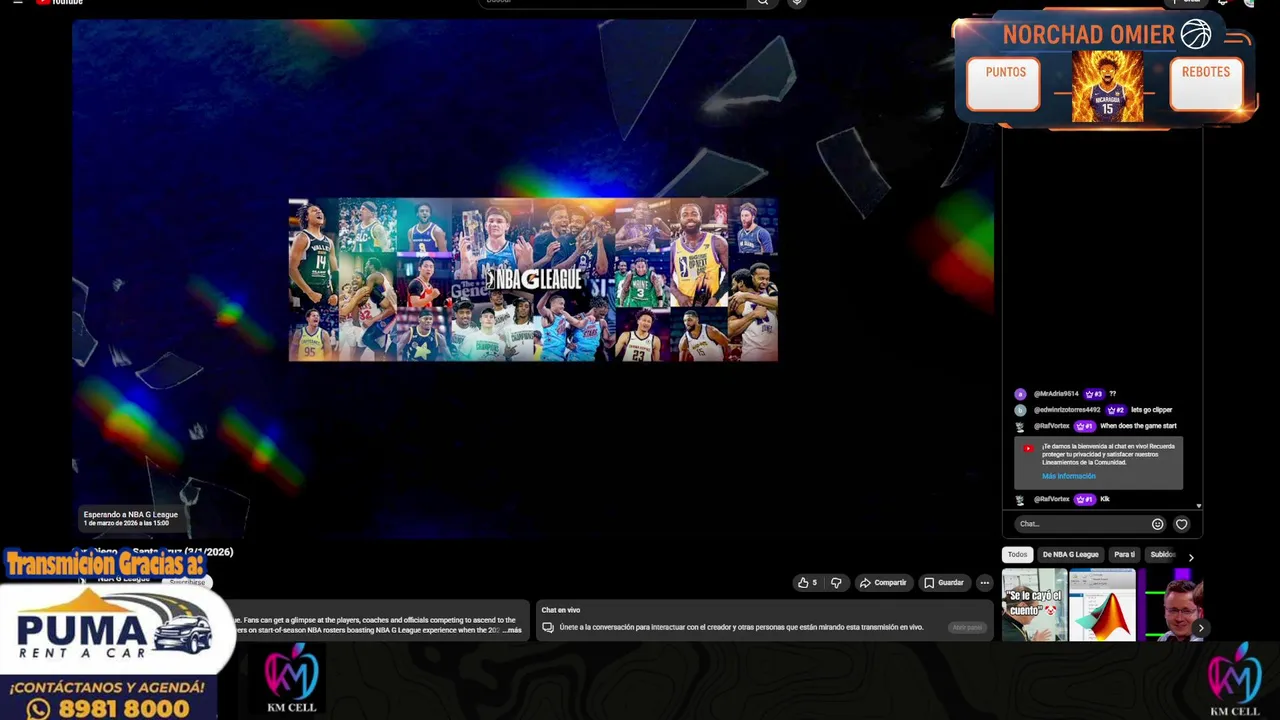
Task: Click @RafVortex's 'Klk' message
Action: 1063,499
